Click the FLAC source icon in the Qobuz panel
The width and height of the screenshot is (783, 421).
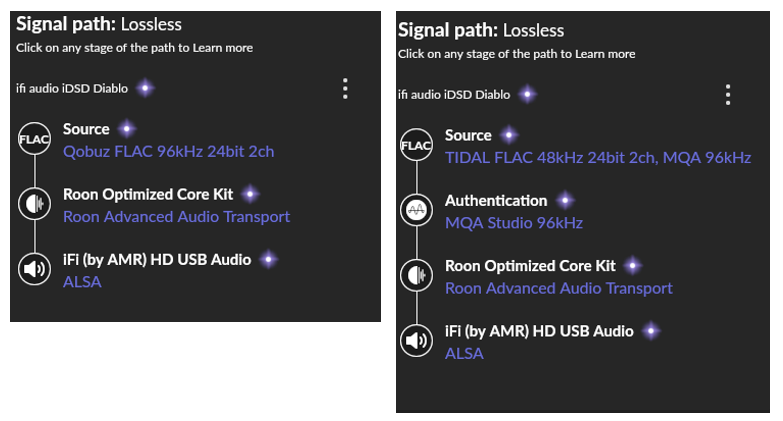(34, 139)
